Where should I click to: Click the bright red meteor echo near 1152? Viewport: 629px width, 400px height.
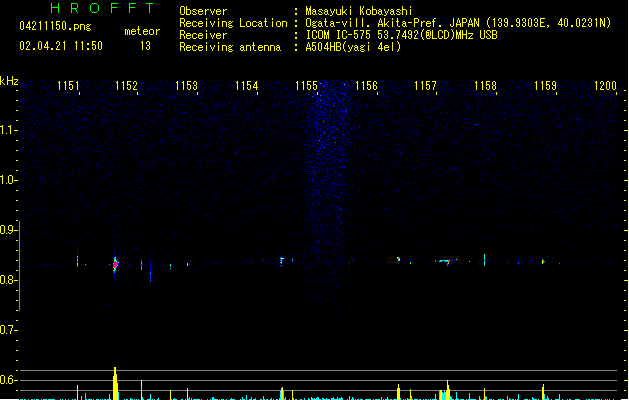click(x=115, y=264)
